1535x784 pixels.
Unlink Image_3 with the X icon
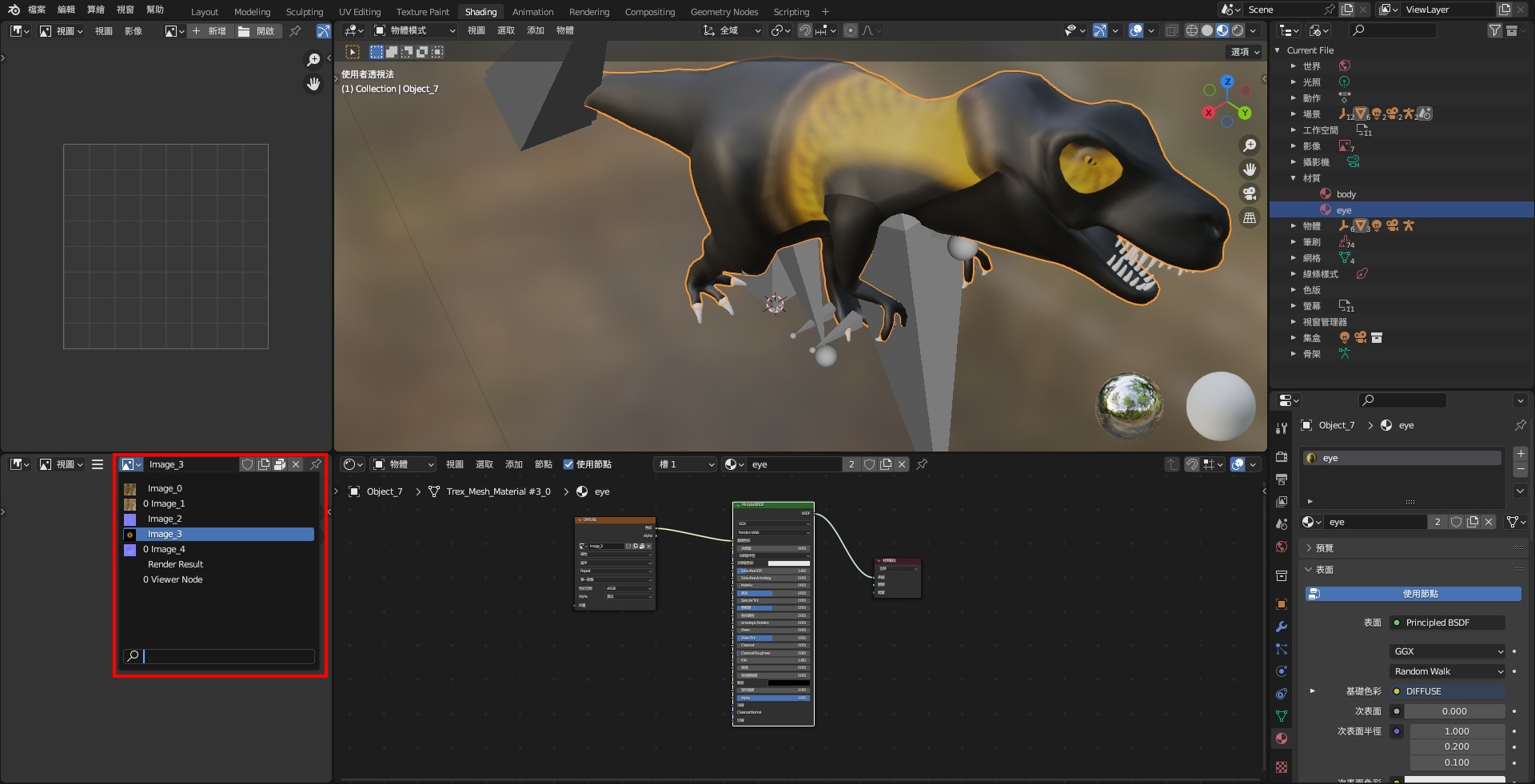pyautogui.click(x=296, y=464)
